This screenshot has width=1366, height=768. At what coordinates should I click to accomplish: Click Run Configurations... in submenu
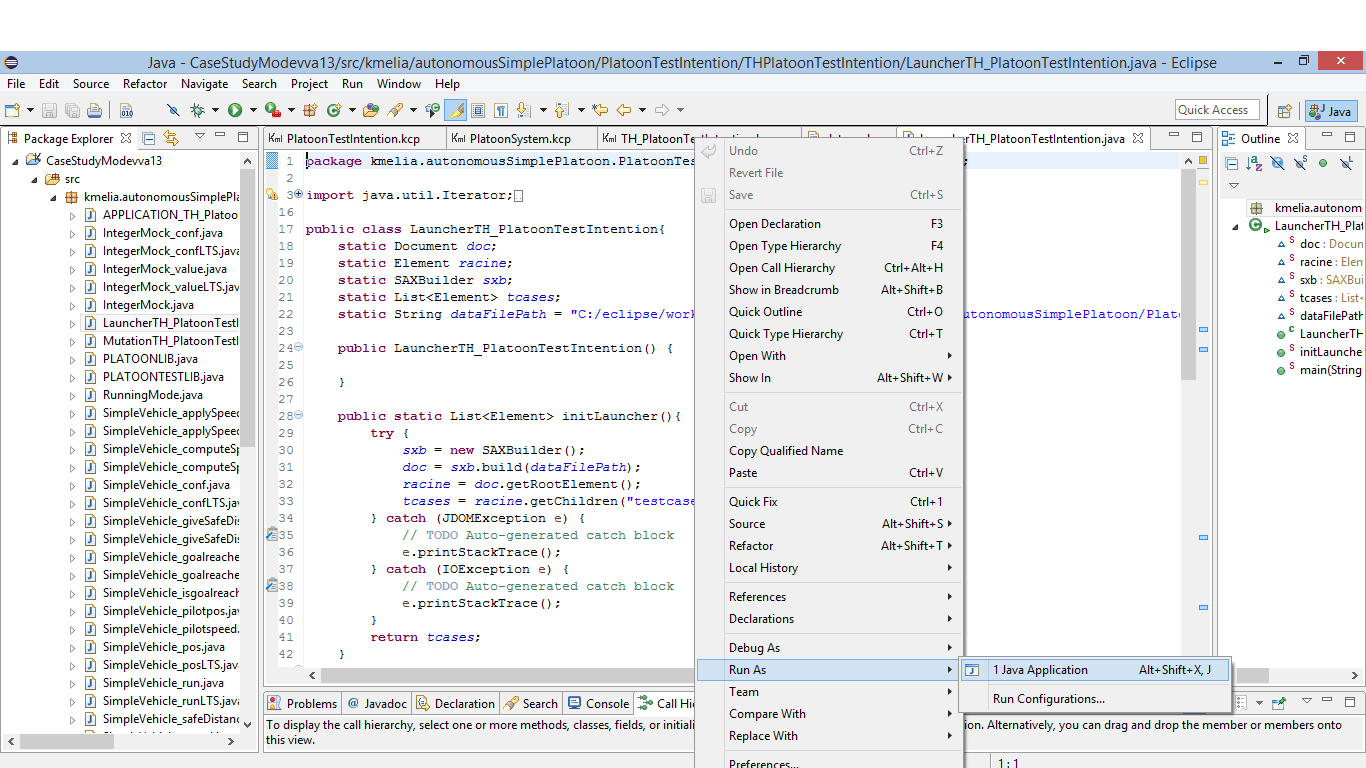coord(1048,699)
